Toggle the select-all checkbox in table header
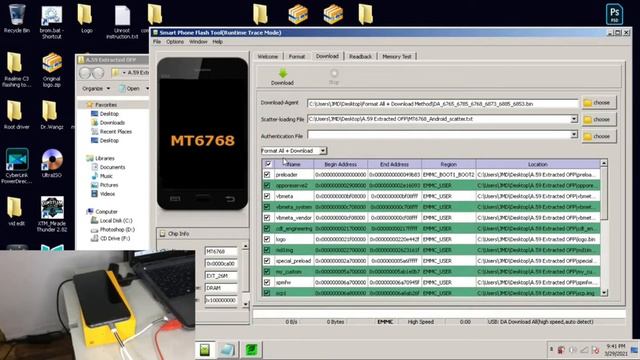Image resolution: width=640 pixels, height=360 pixels. pyautogui.click(x=268, y=164)
